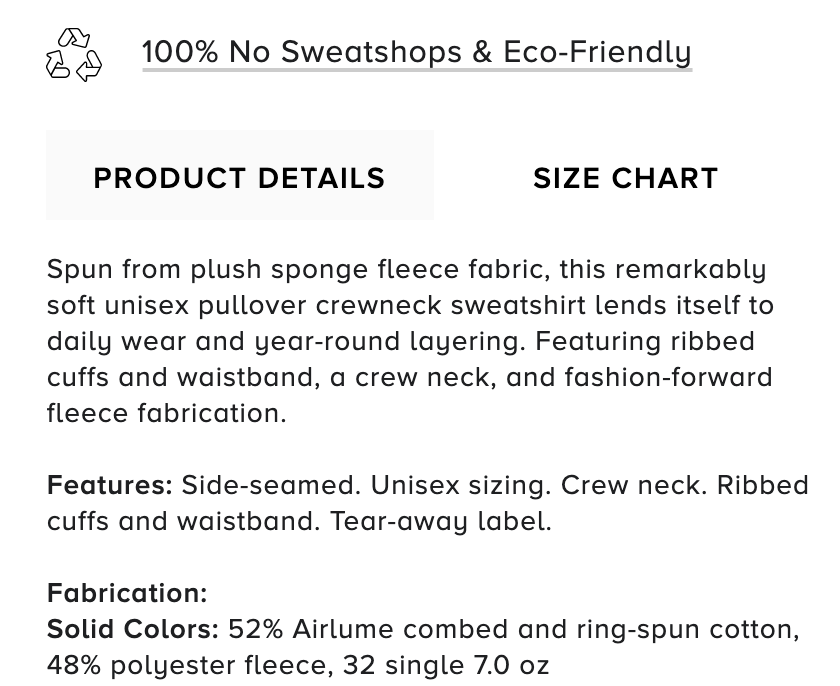Viewport: 840px width, 686px height.
Task: Click the words fleece fabrication ending the description
Action: coord(167,413)
